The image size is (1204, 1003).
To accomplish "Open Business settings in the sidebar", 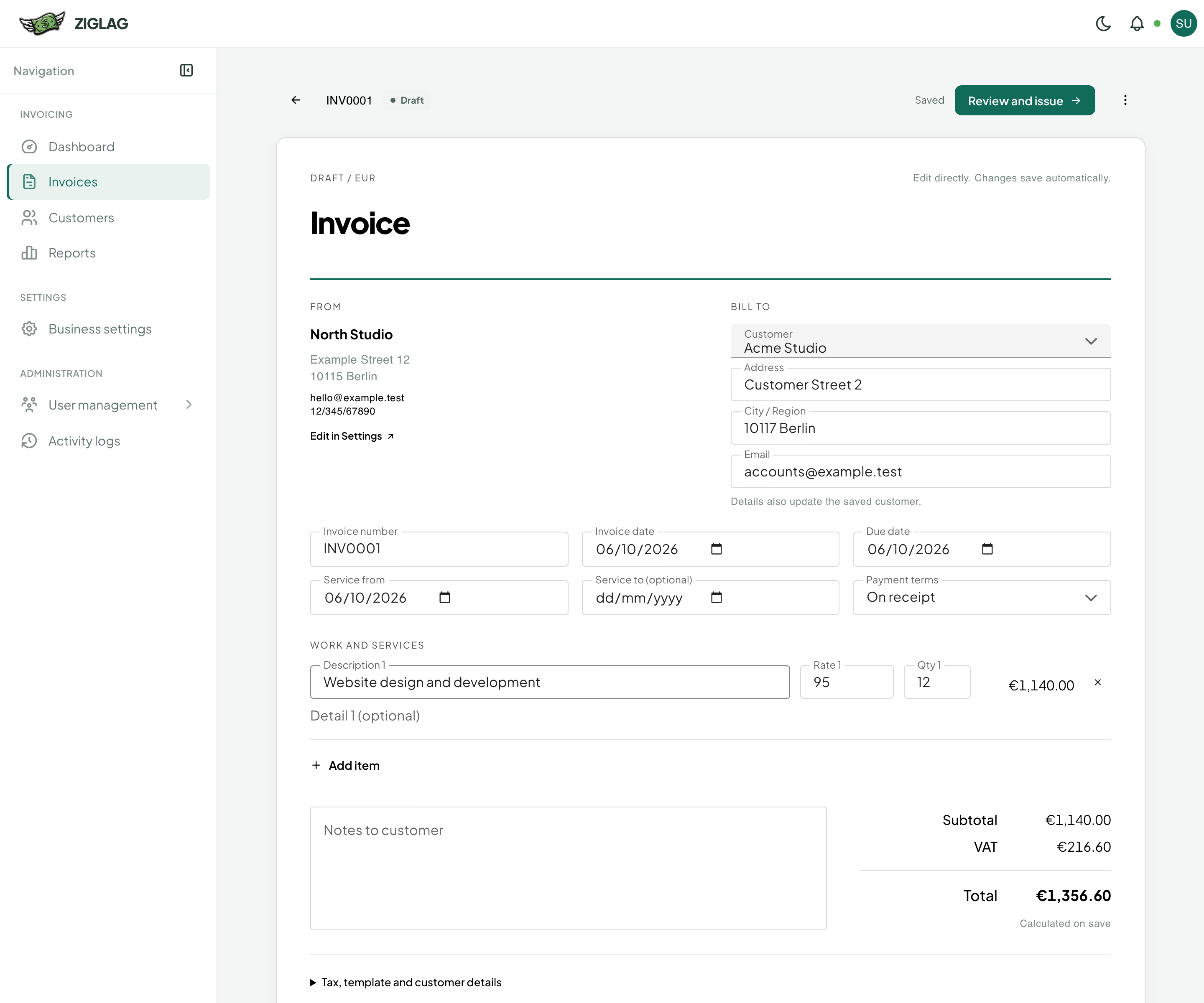I will [108, 329].
